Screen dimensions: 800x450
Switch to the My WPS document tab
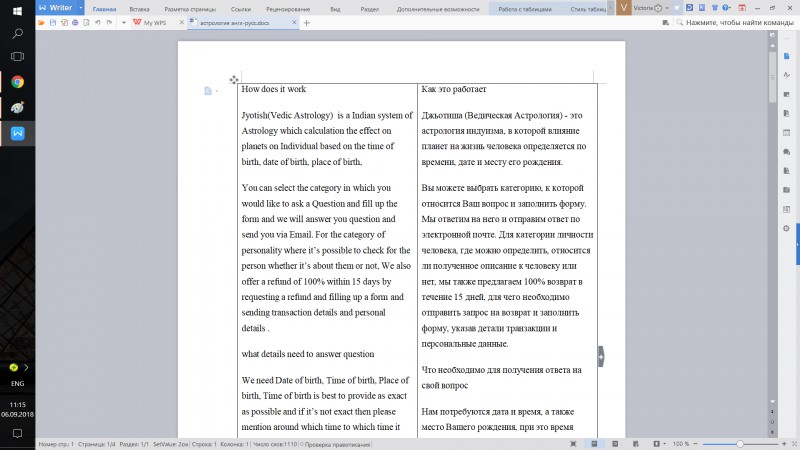155,22
